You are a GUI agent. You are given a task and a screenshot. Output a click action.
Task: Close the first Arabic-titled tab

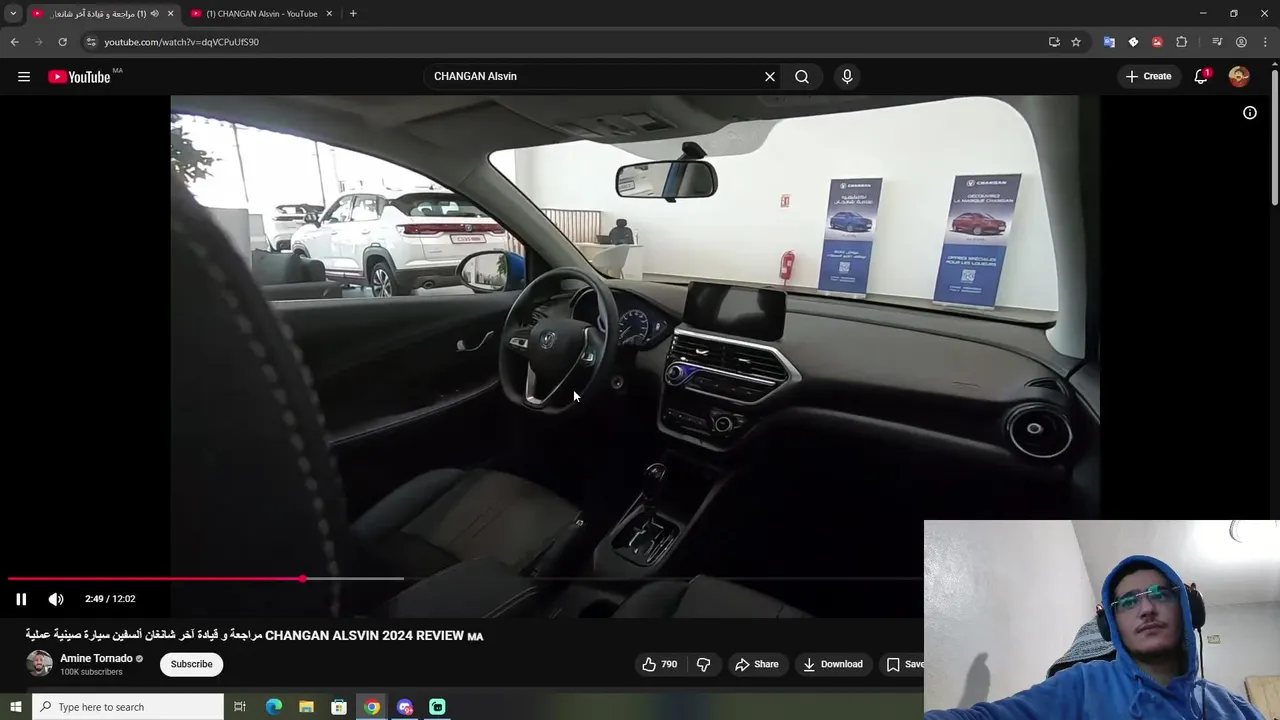coord(170,13)
